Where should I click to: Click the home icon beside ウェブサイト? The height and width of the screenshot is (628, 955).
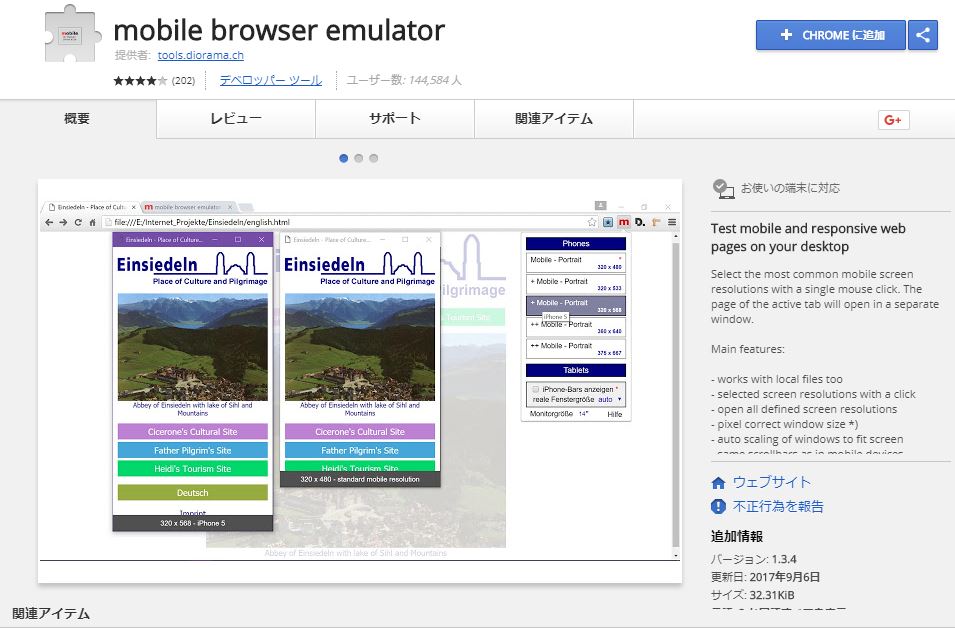[x=719, y=483]
